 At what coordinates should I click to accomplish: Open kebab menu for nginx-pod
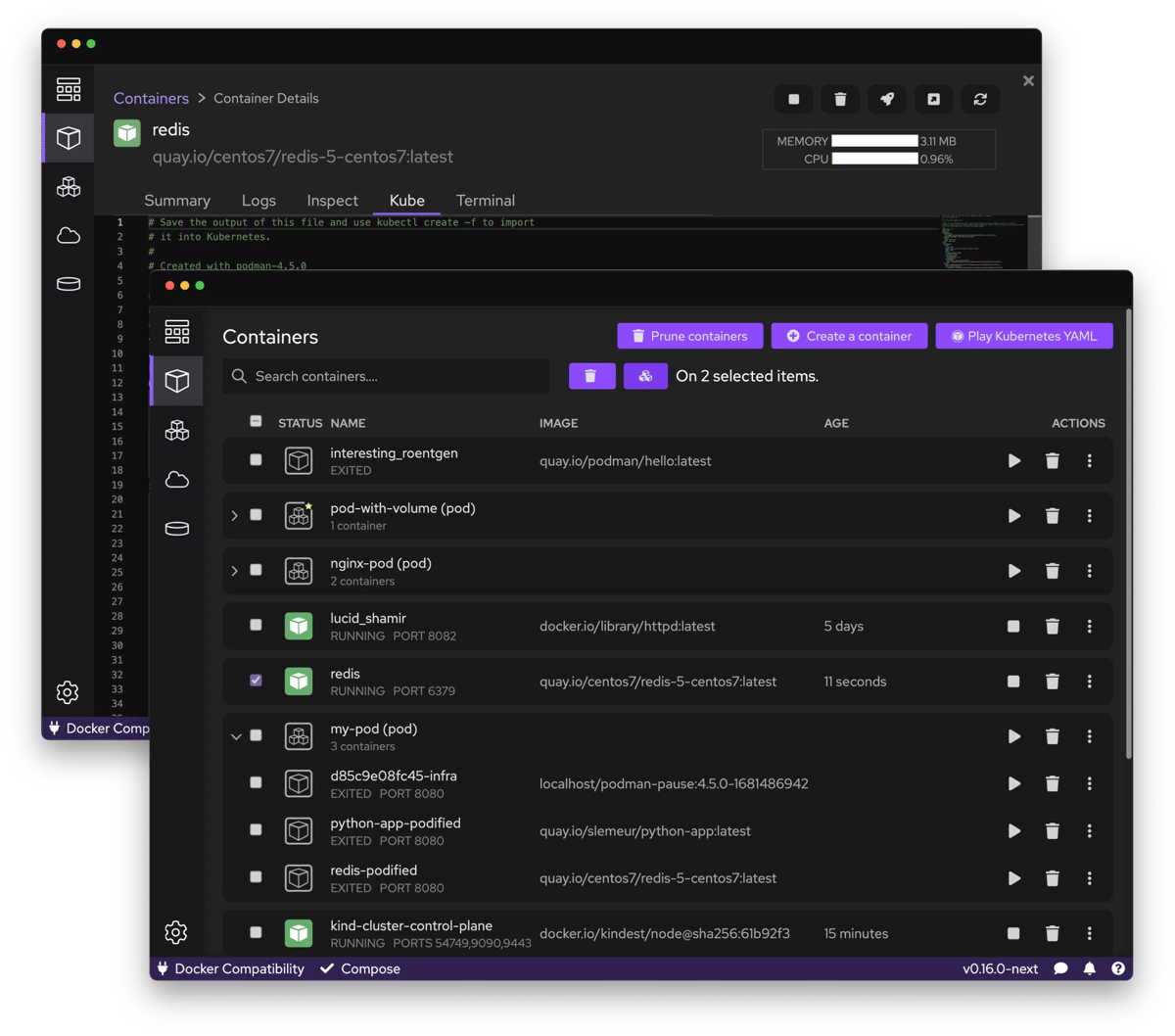point(1089,571)
